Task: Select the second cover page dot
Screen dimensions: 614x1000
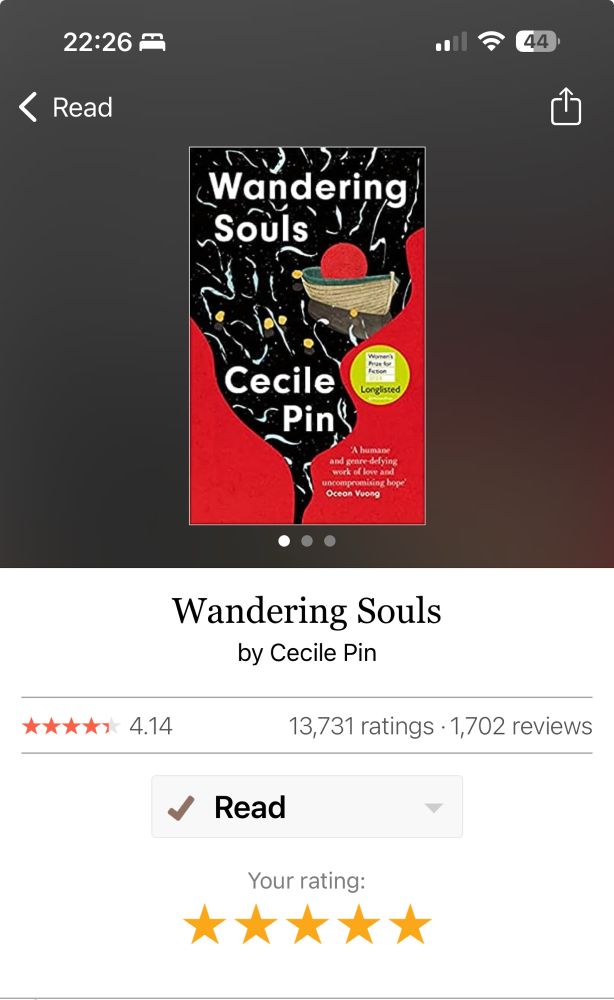Action: [307, 541]
